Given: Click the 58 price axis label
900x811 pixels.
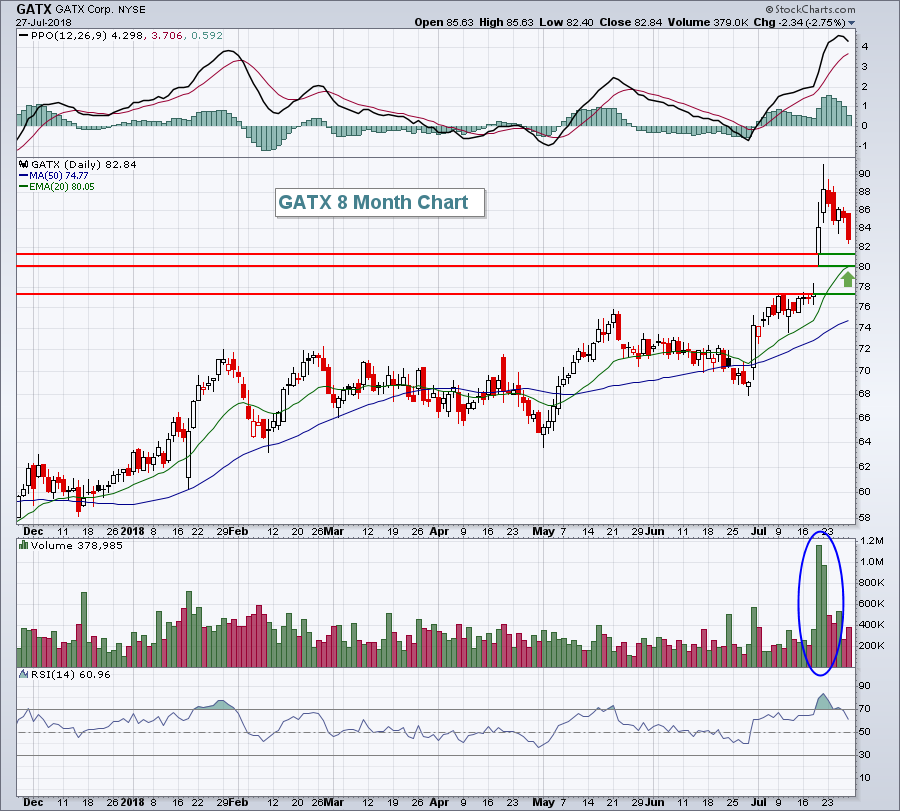Looking at the screenshot, I should pyautogui.click(x=864, y=518).
